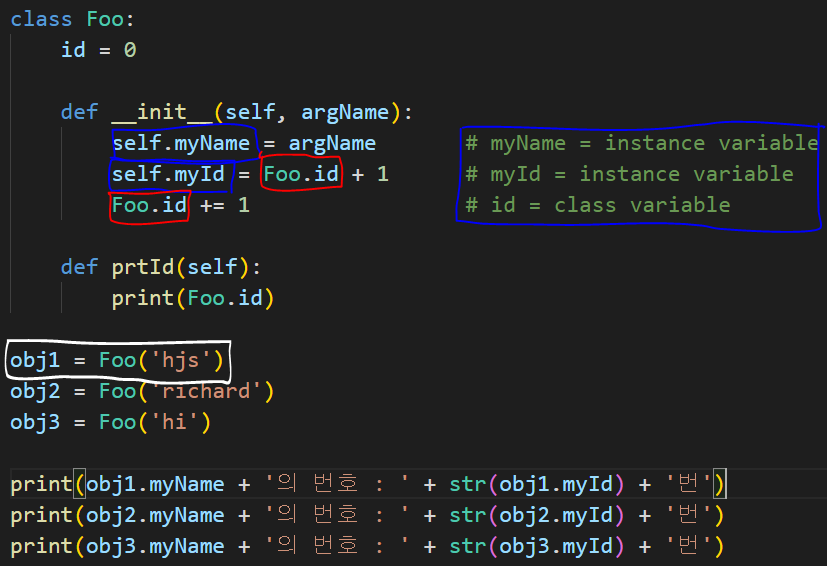This screenshot has height=566, width=827.
Task: Click the obj1 variable in its assignment line
Action: 35,361
